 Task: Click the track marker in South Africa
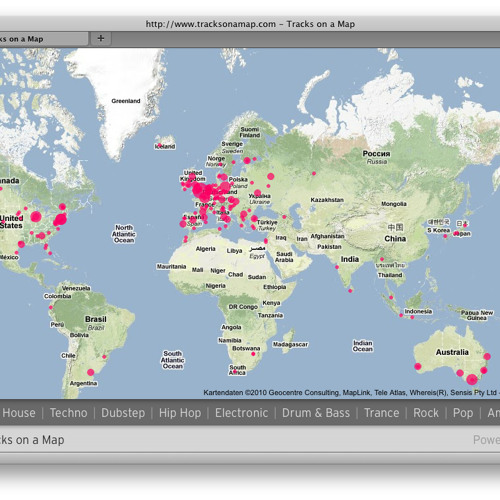click(235, 371)
